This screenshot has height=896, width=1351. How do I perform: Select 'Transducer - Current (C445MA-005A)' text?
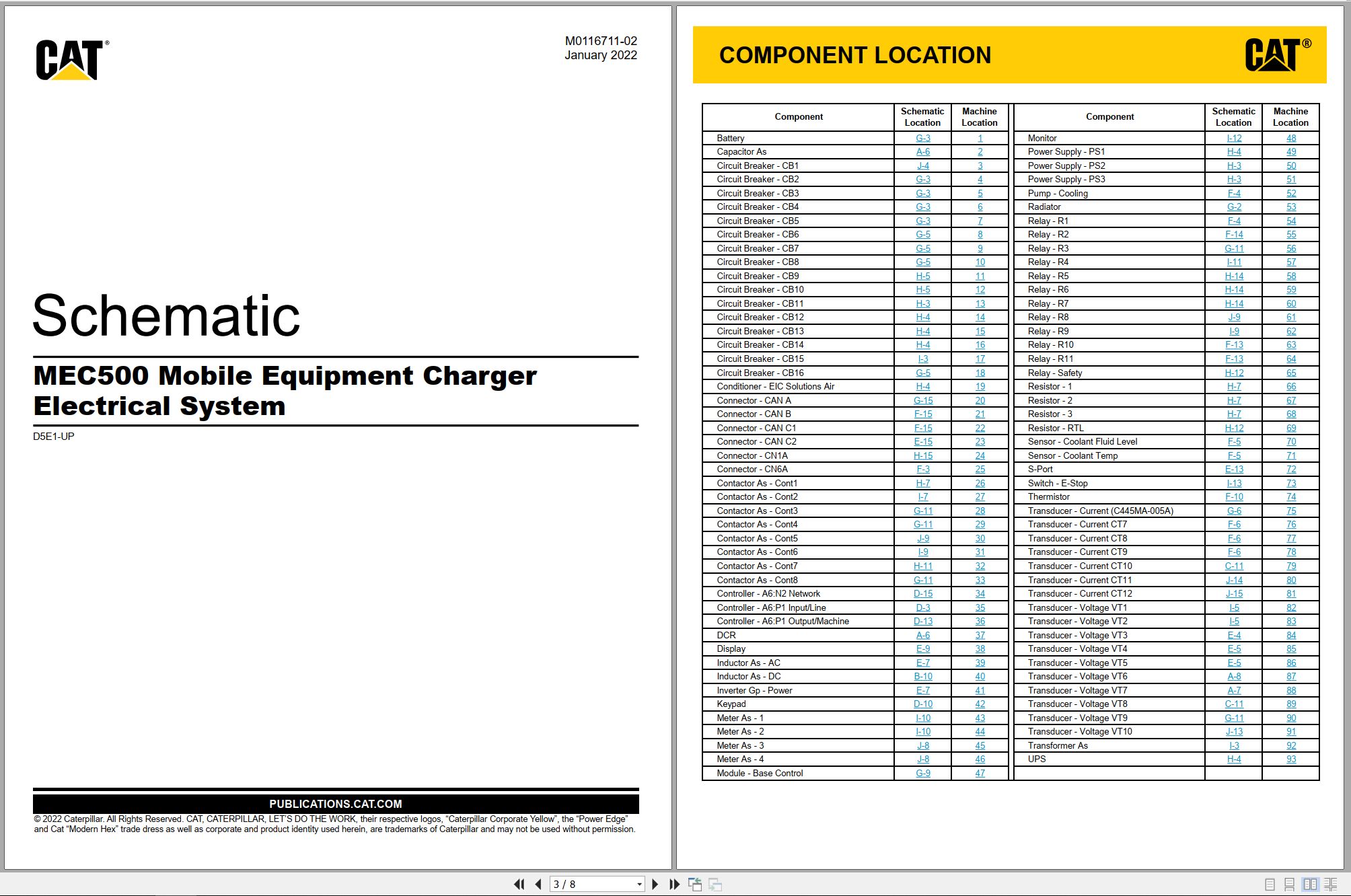(1100, 511)
